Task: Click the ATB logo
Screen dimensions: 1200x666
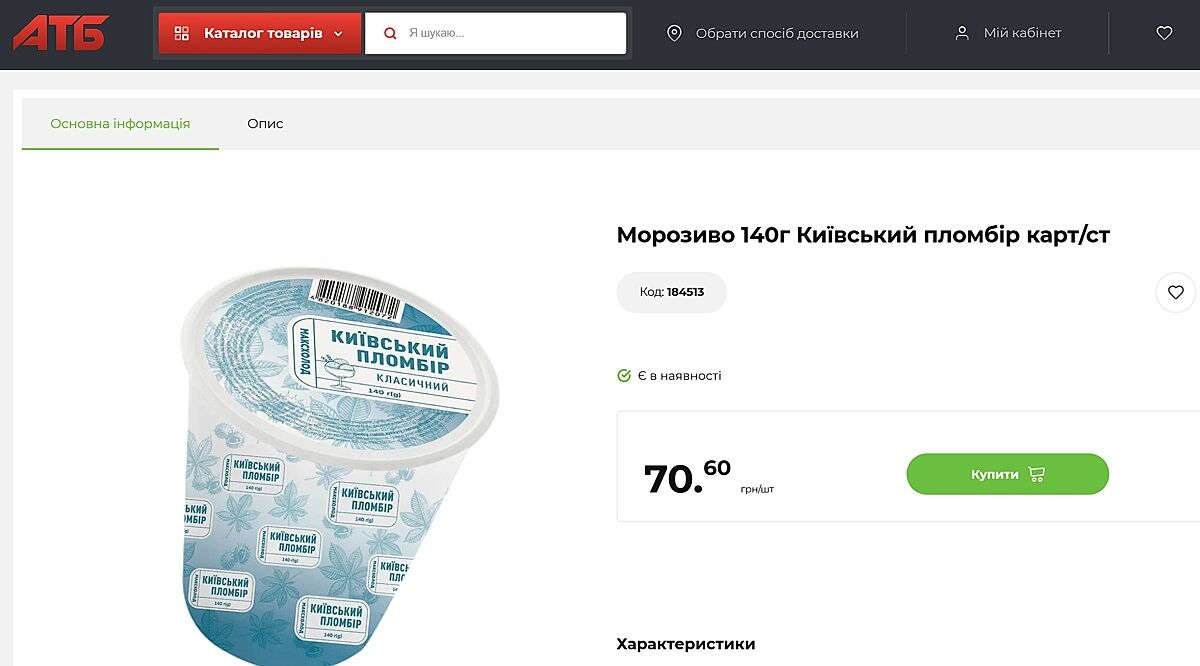Action: (x=60, y=33)
